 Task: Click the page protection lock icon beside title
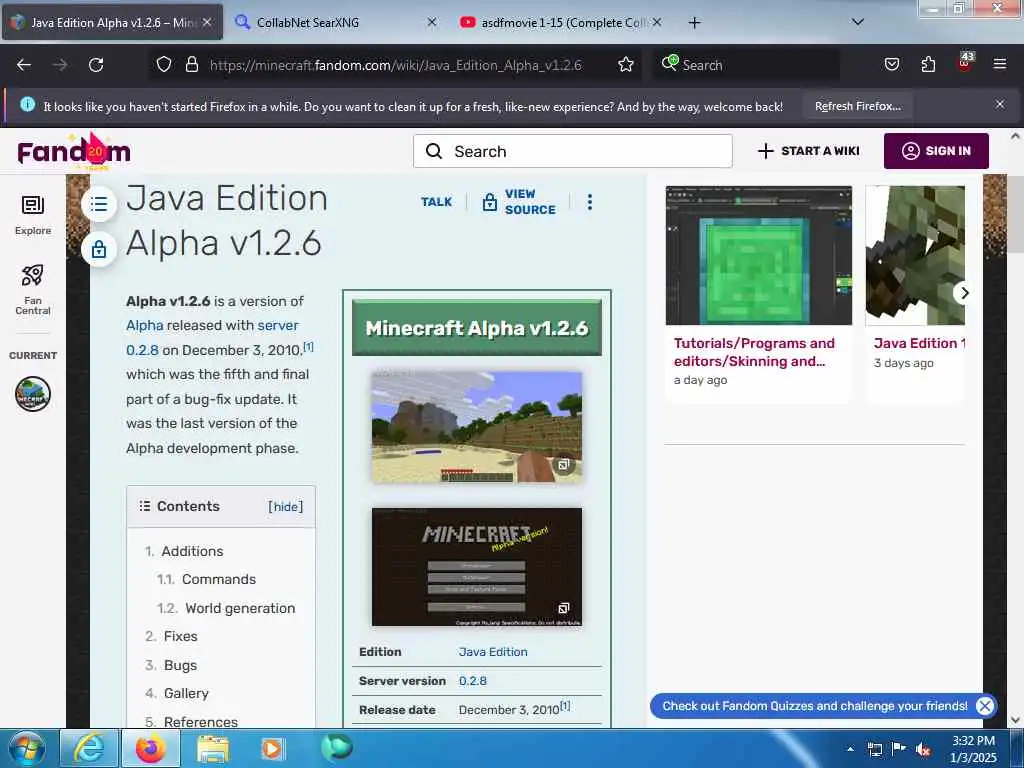tap(99, 249)
